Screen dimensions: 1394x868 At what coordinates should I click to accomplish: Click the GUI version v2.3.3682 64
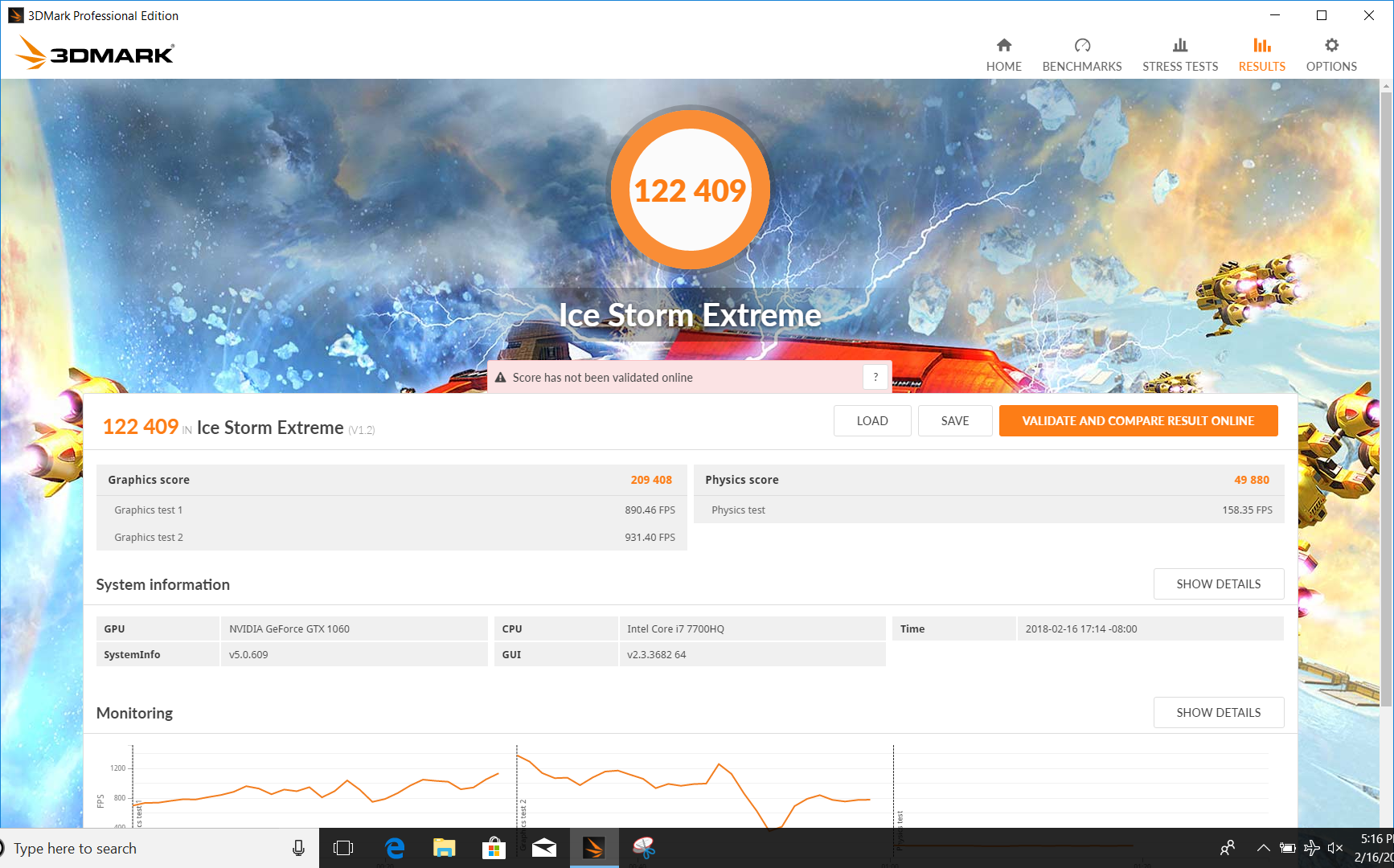tap(656, 655)
